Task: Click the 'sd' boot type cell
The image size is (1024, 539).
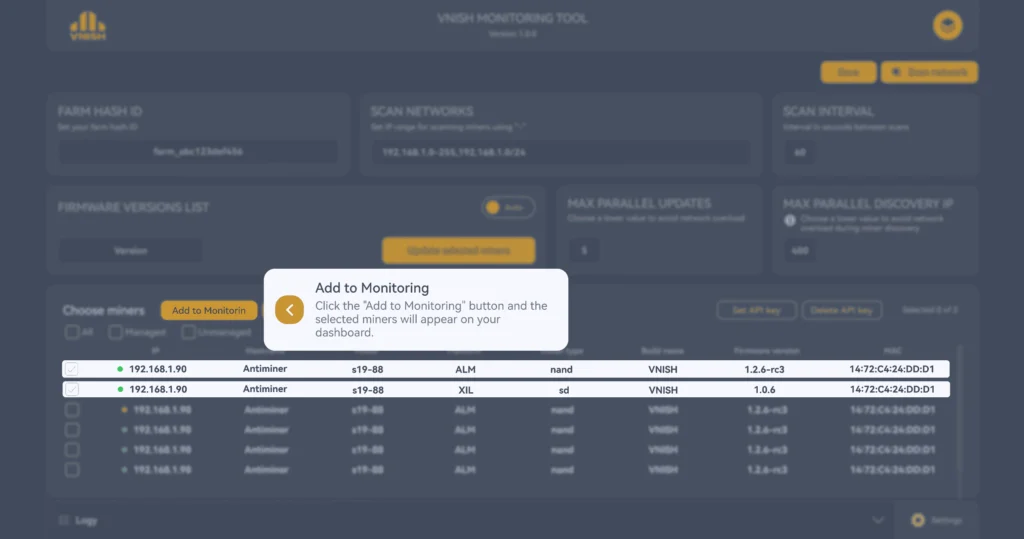Action: tap(564, 390)
